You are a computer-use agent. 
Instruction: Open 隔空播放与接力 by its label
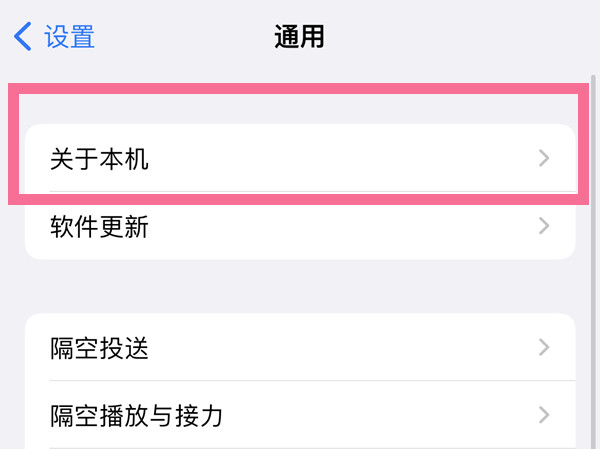[135, 415]
